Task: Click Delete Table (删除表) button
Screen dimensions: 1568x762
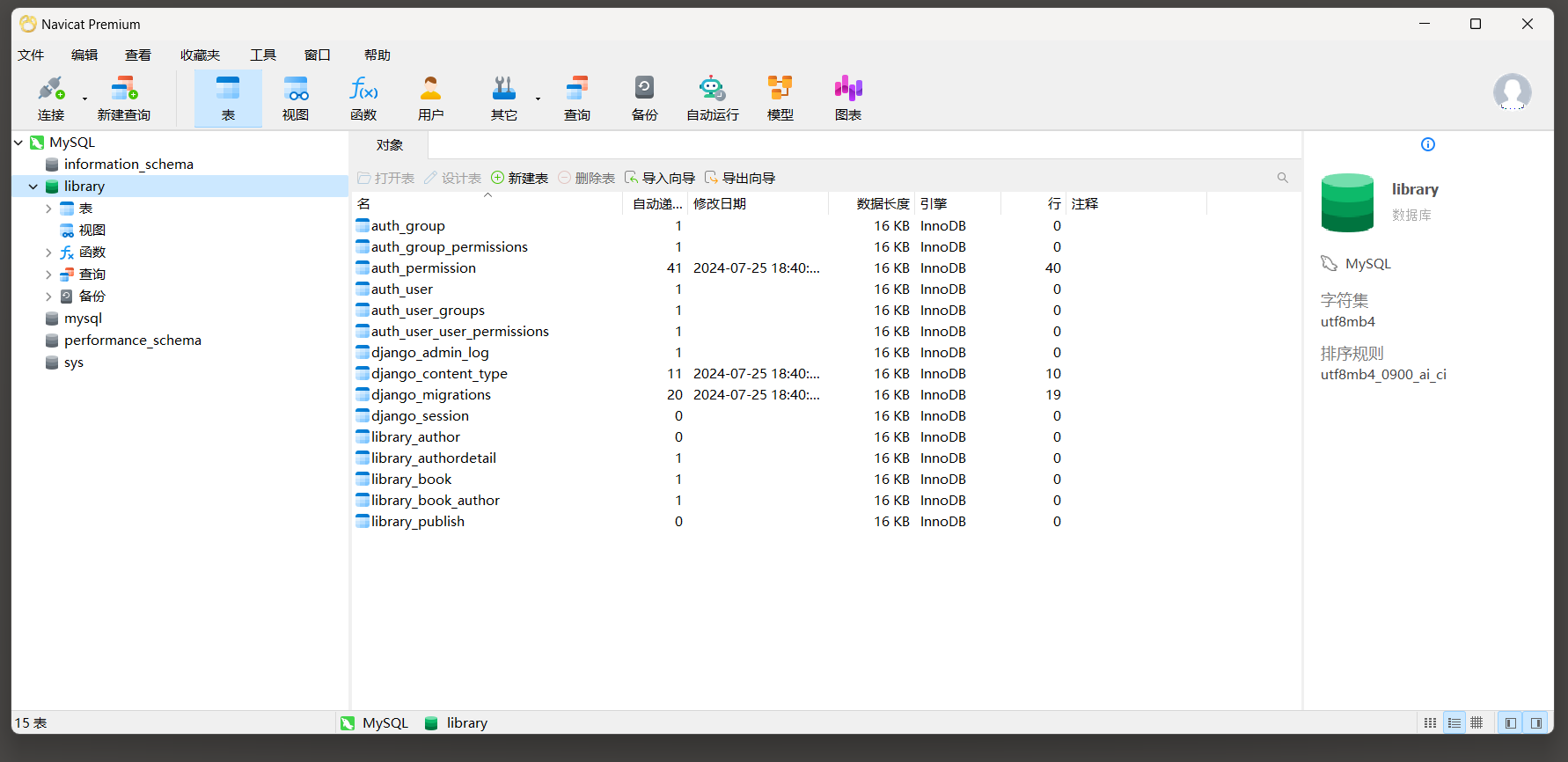Action: (x=586, y=178)
